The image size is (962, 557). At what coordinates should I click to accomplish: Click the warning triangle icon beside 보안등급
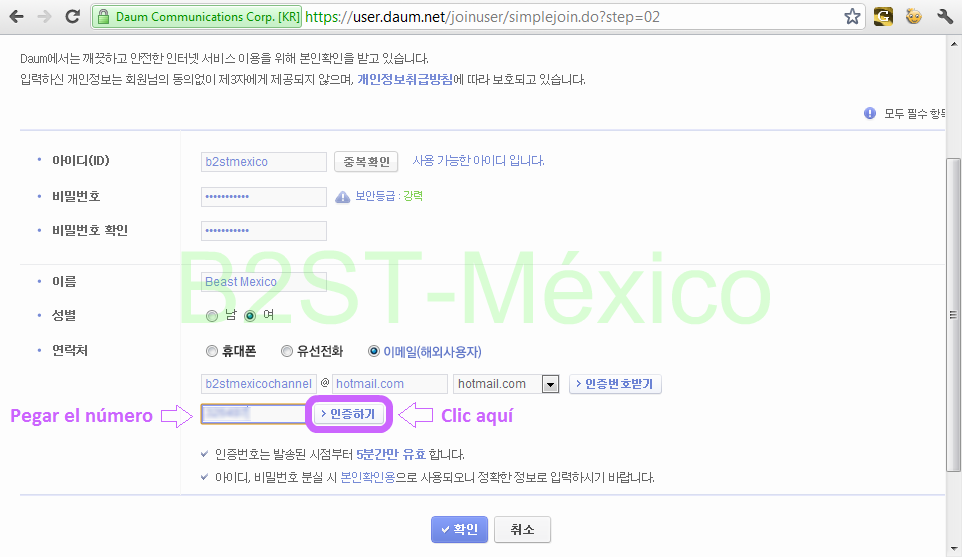[x=342, y=197]
